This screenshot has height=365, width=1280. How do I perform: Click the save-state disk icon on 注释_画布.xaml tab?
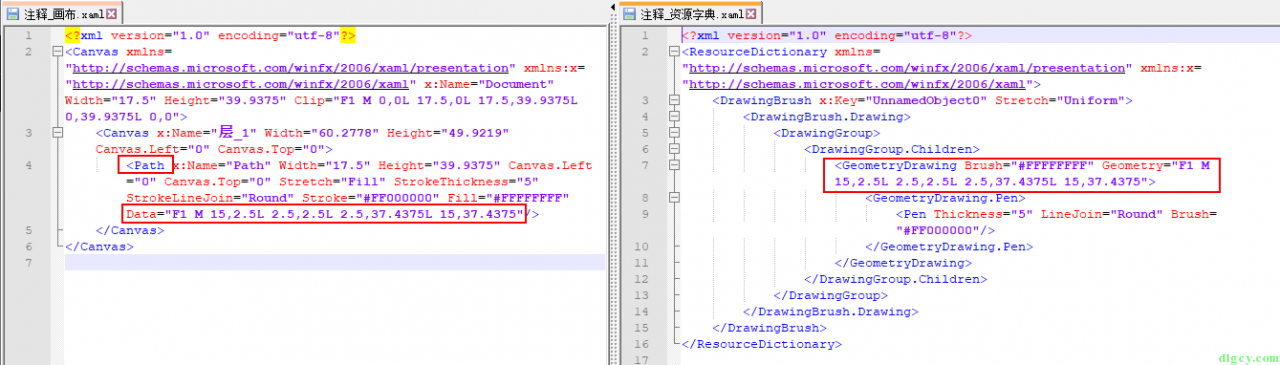(x=13, y=14)
